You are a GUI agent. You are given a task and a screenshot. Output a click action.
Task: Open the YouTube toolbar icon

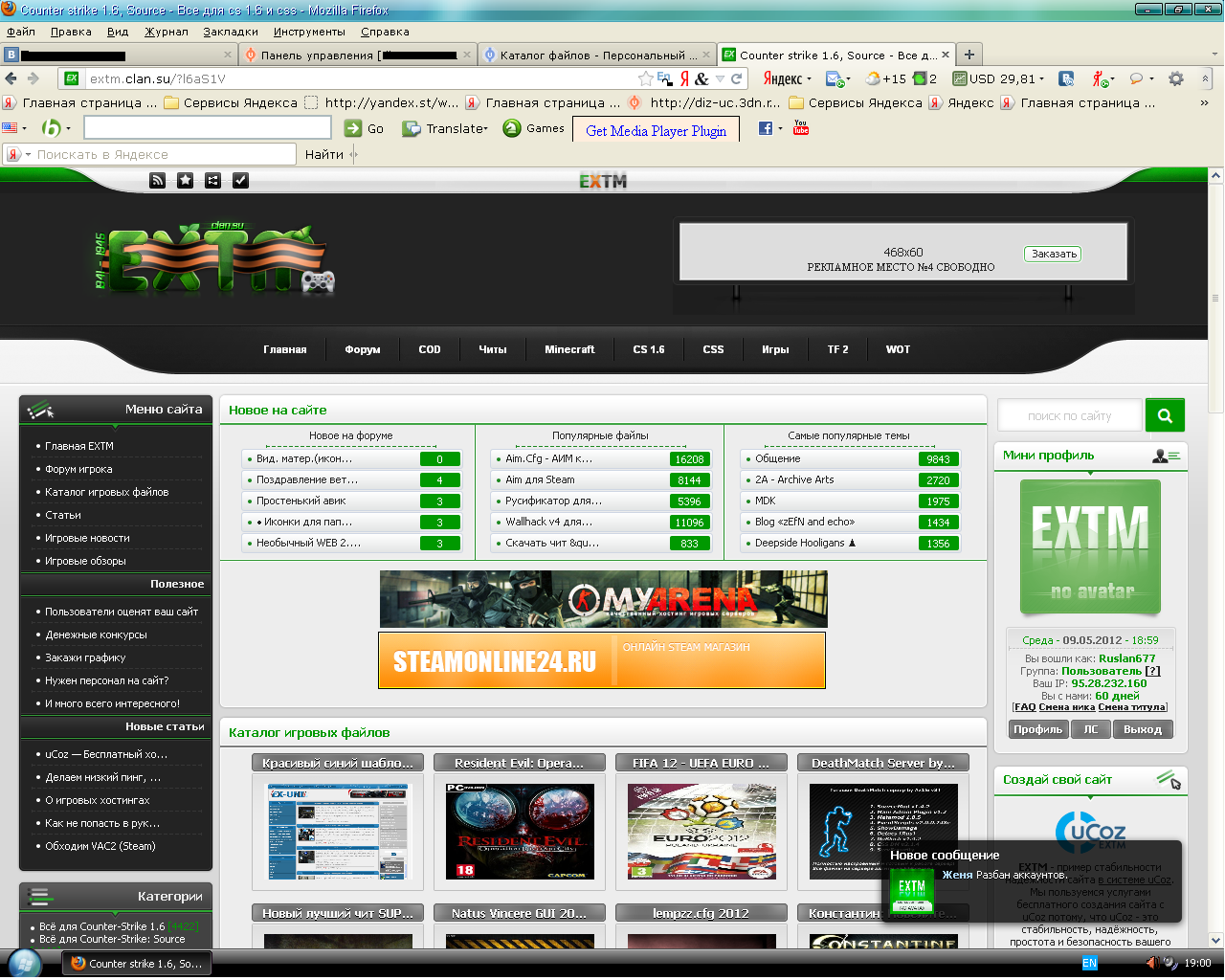pyautogui.click(x=801, y=128)
